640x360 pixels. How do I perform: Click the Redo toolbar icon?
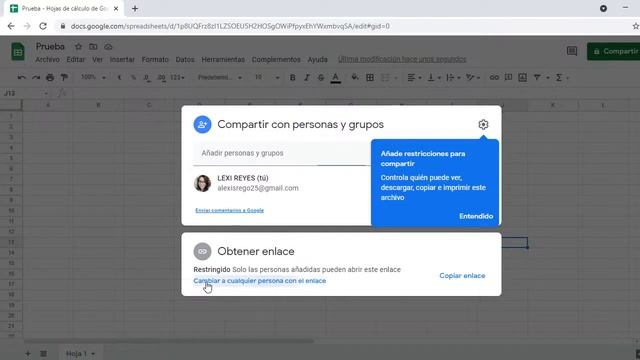coord(36,78)
